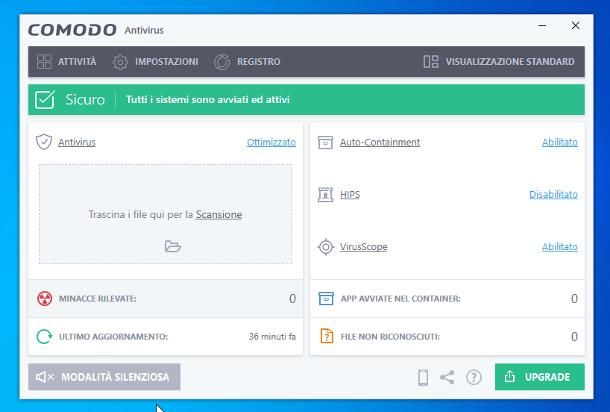Viewport: 610px width, 412px height.
Task: Click the Registro circular icon
Action: click(222, 62)
